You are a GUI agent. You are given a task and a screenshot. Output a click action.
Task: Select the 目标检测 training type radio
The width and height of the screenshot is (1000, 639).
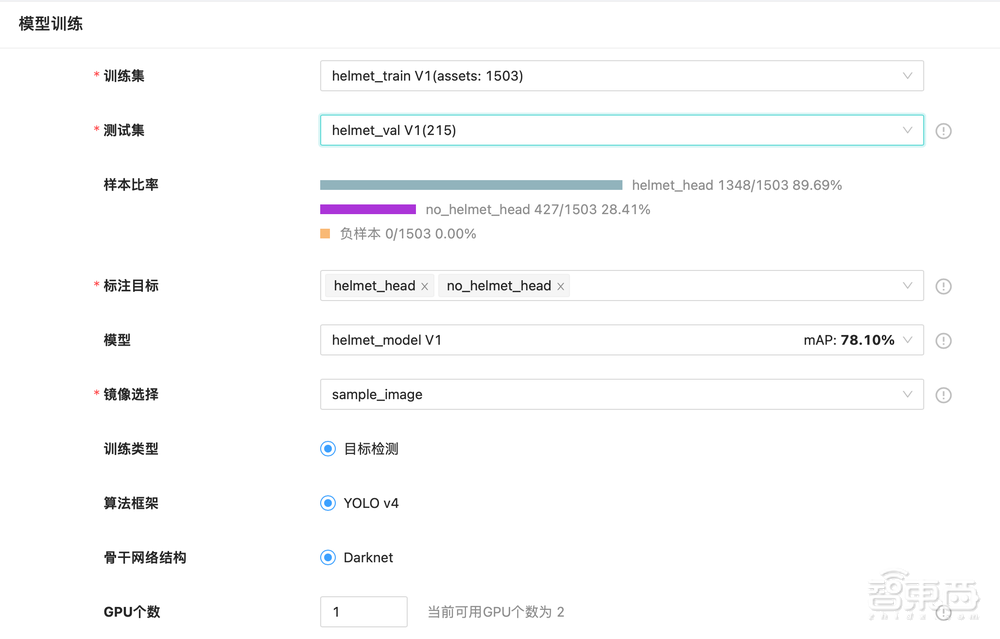coord(328,449)
